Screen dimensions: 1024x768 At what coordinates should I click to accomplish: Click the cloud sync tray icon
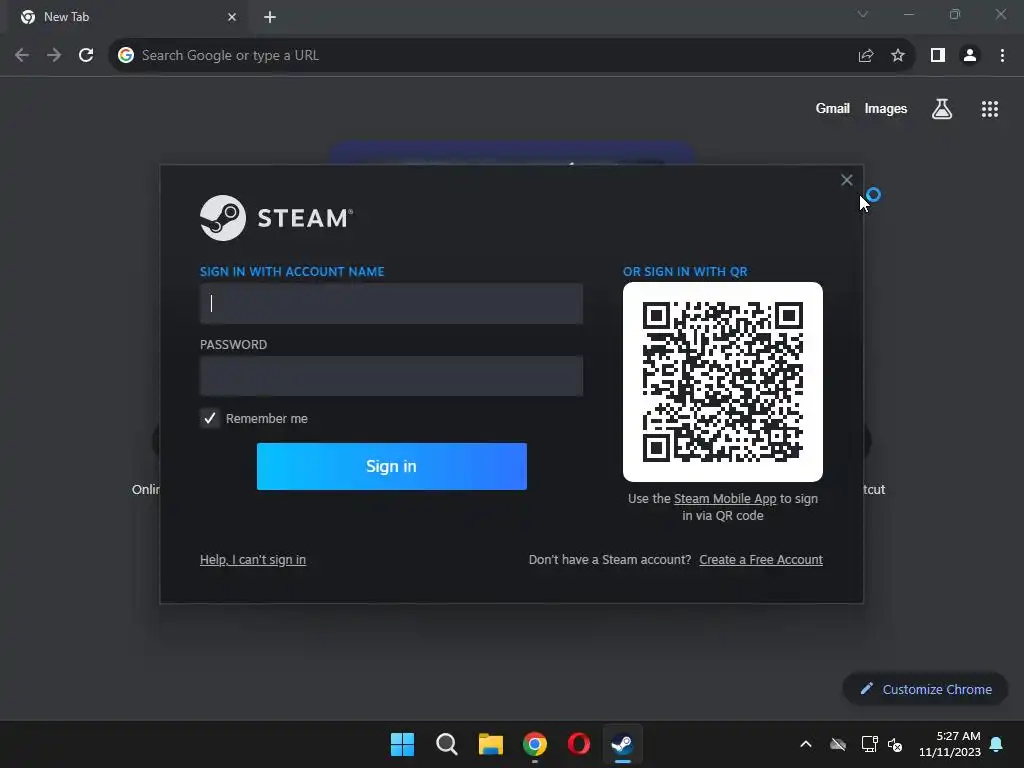click(838, 744)
